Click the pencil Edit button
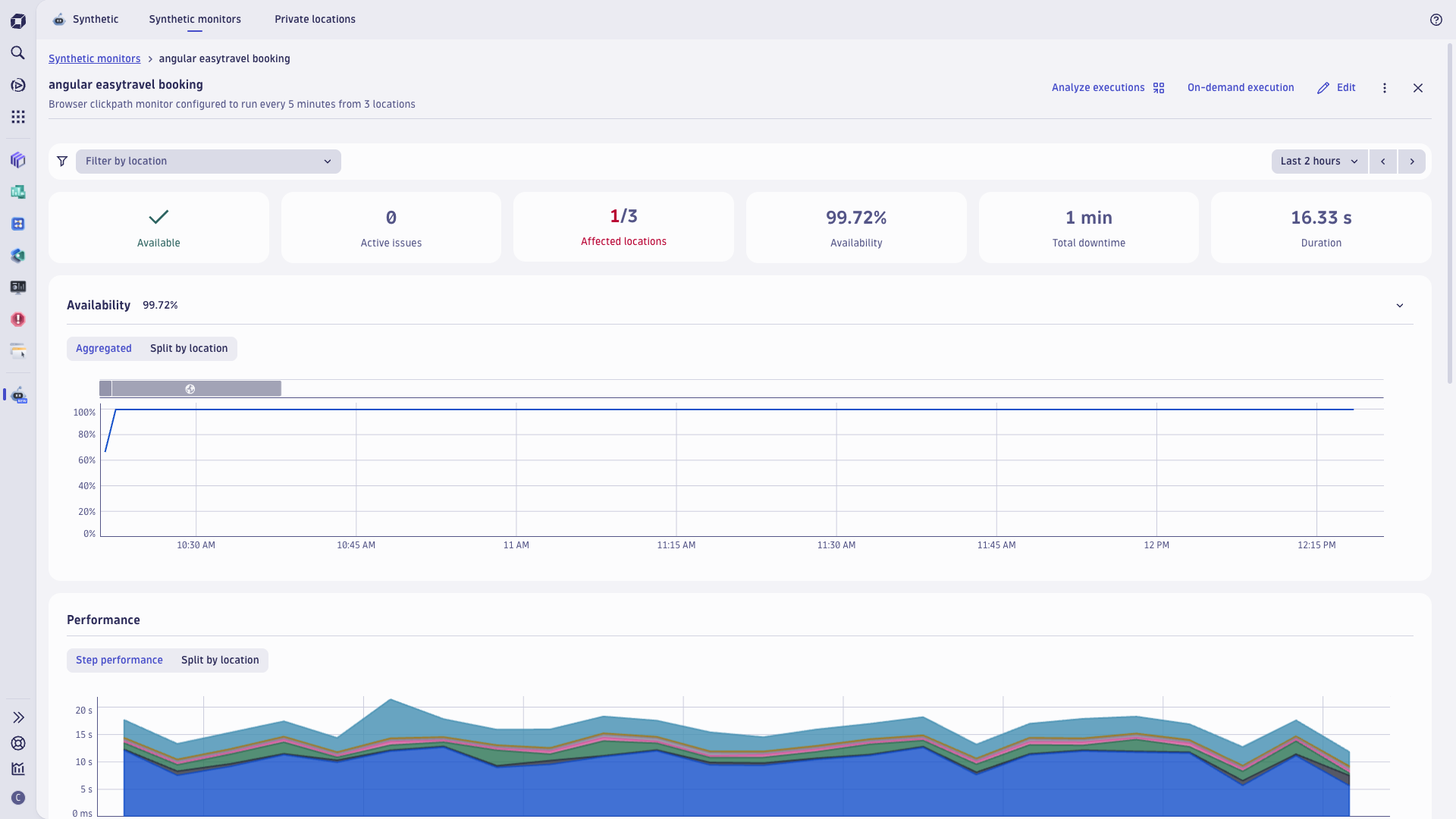Image resolution: width=1456 pixels, height=819 pixels. tap(1336, 88)
